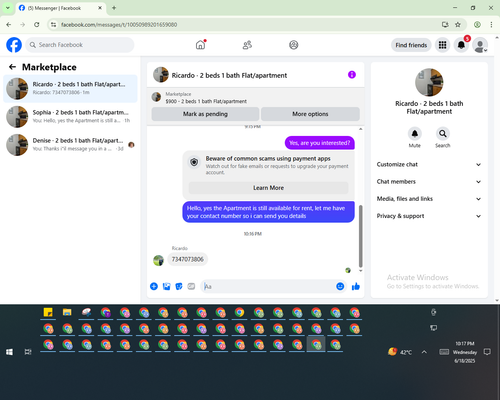Click Mark as pending button
The image size is (500, 400).
click(x=205, y=114)
